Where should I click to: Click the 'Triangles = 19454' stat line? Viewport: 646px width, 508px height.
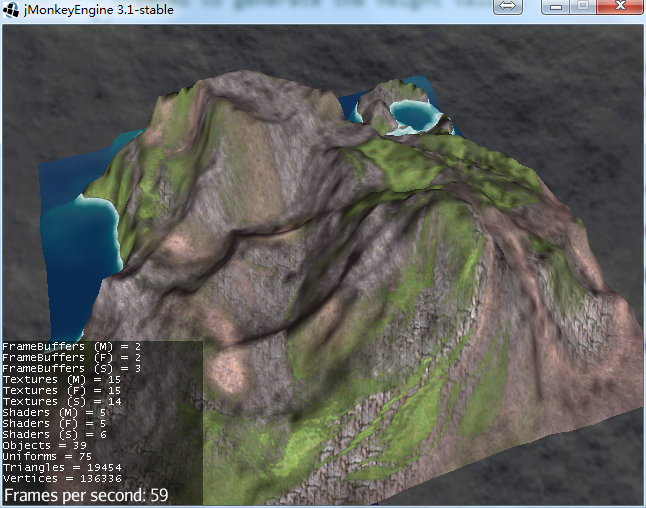coord(62,468)
